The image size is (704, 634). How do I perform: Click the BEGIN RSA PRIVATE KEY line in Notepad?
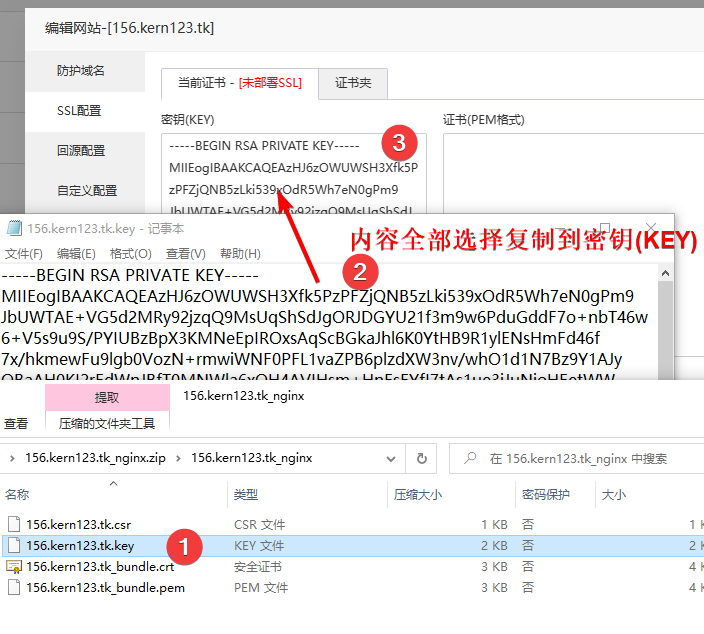click(130, 275)
